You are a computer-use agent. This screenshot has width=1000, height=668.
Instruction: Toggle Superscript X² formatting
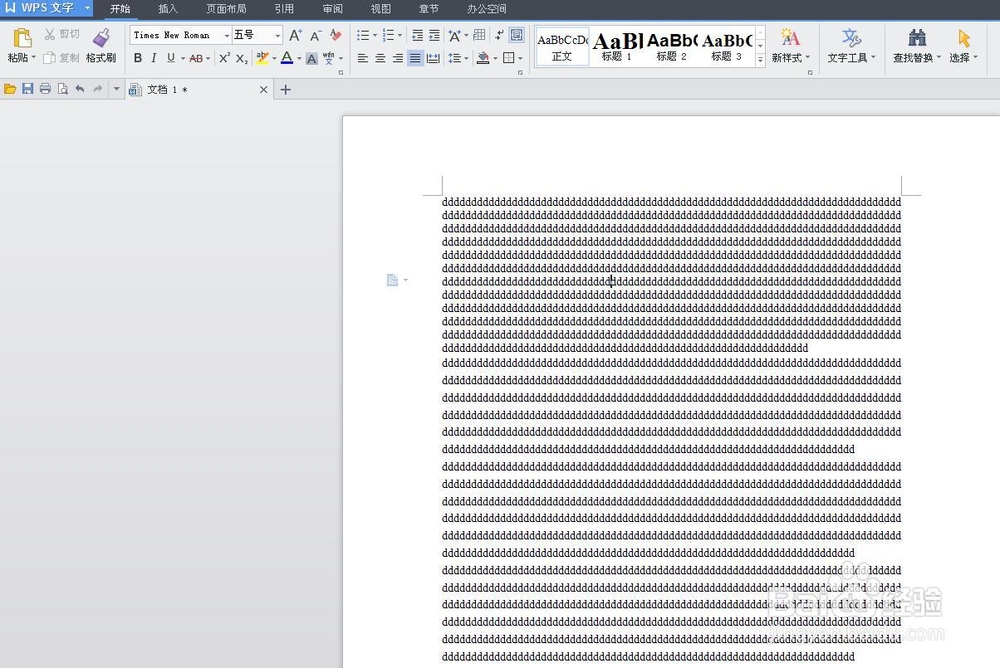(x=224, y=58)
